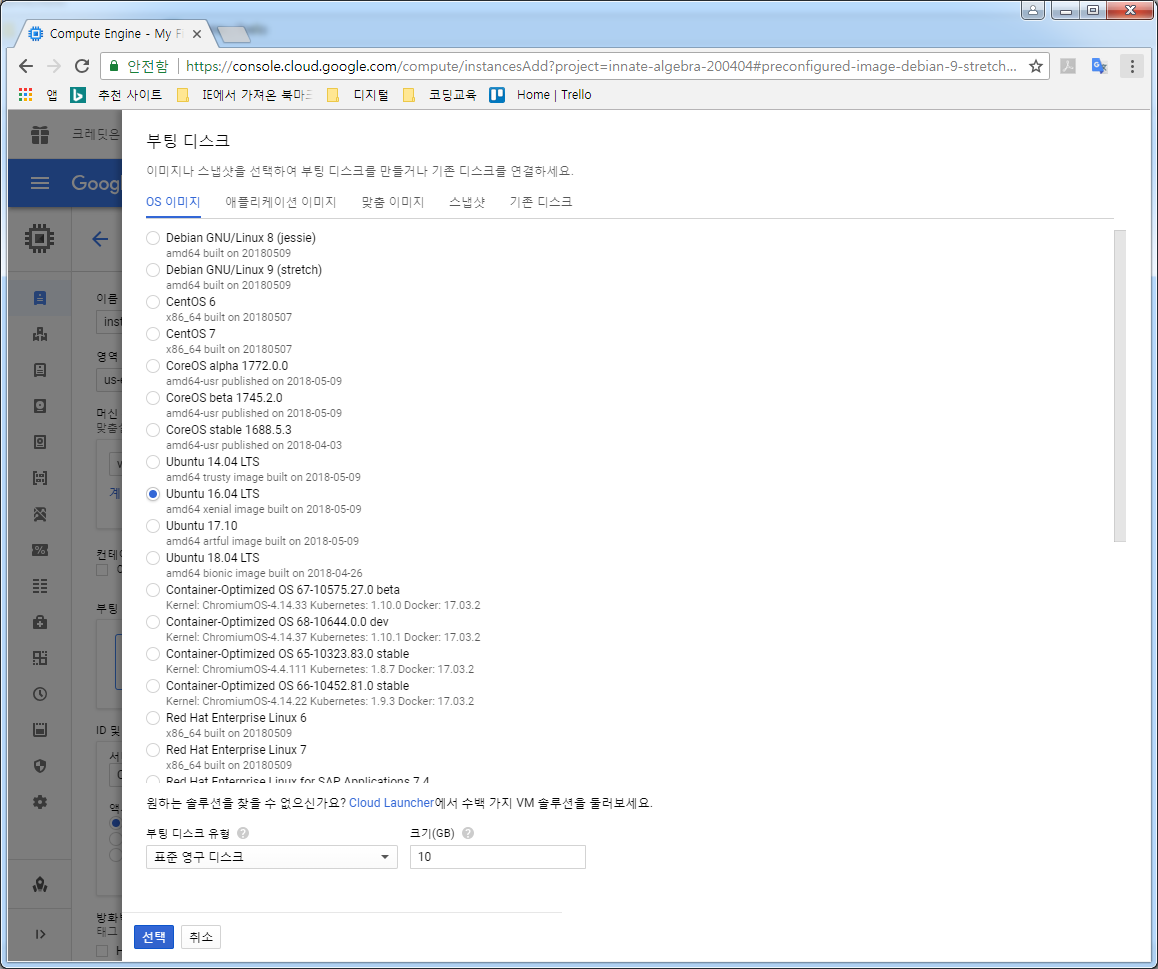Choose CoreOS alpha 1772.0.0 option
Screen dimensions: 1158x969
(x=153, y=366)
